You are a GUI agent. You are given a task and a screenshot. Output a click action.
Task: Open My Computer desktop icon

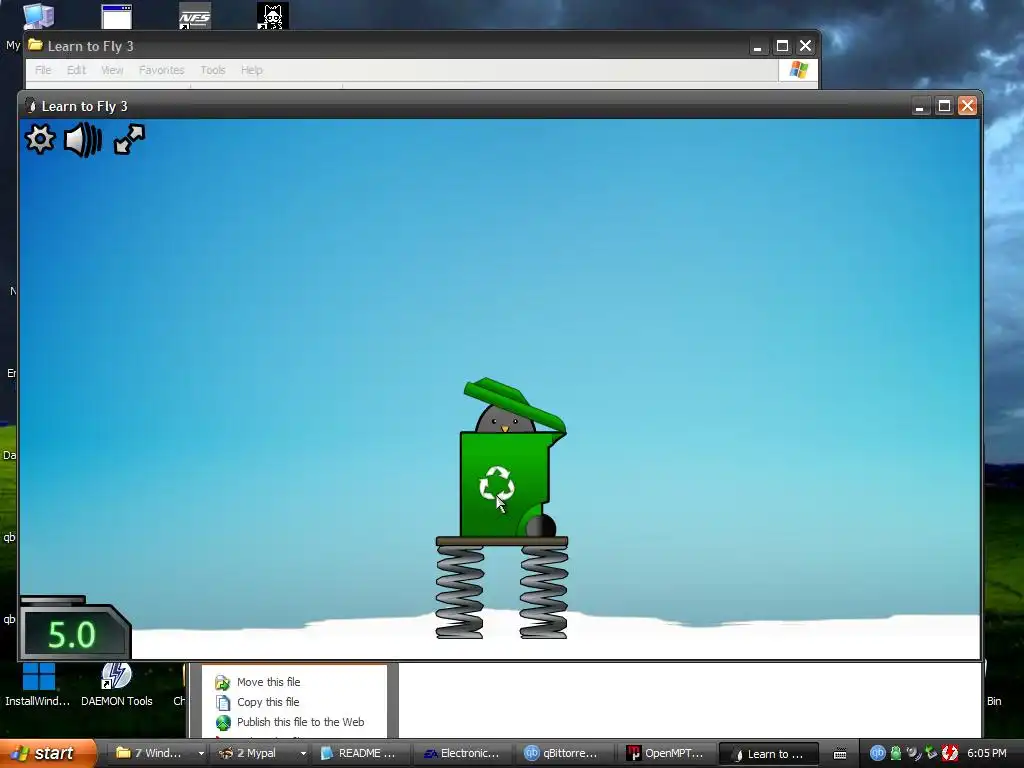click(x=39, y=14)
